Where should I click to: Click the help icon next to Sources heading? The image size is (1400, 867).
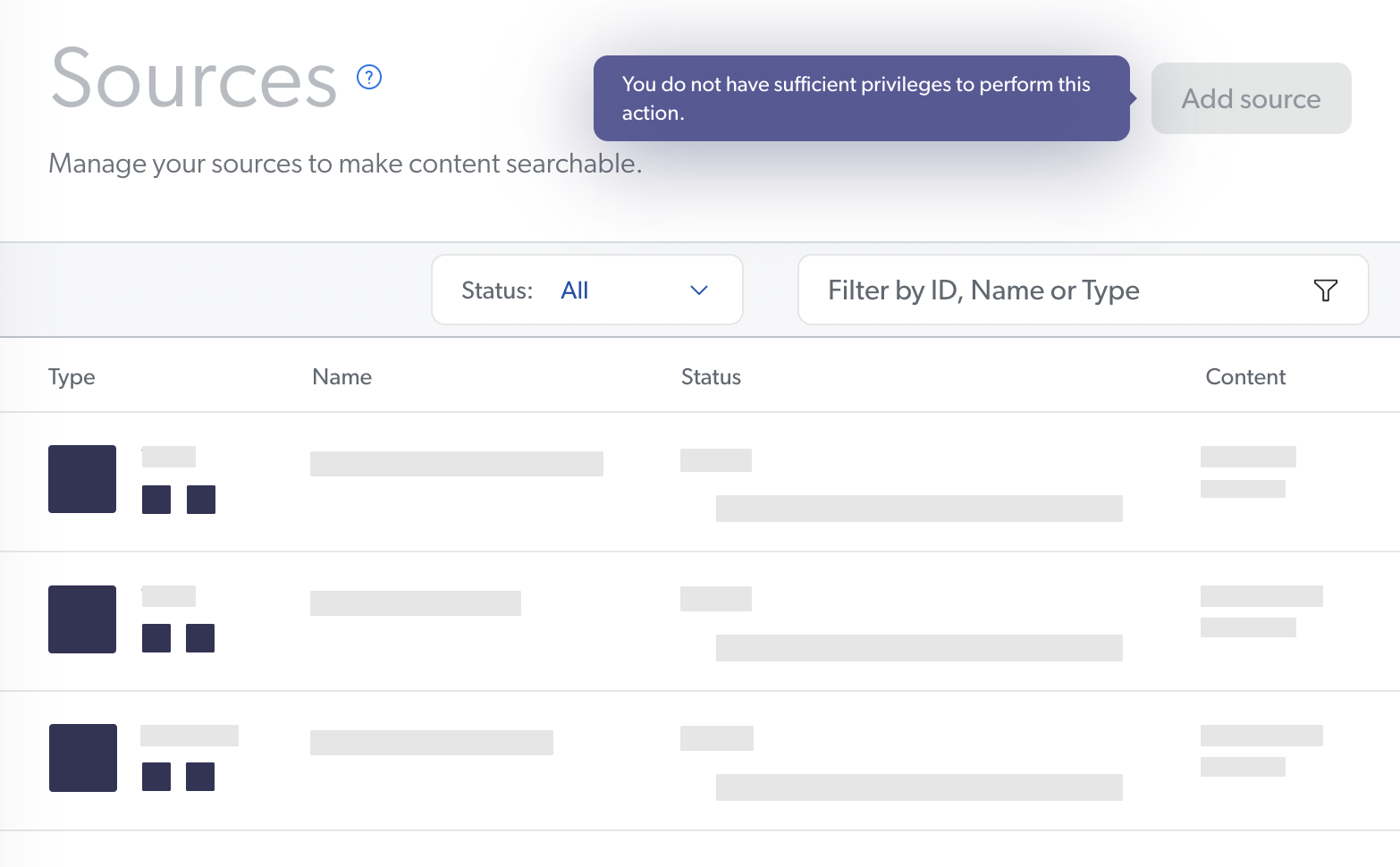[x=368, y=77]
